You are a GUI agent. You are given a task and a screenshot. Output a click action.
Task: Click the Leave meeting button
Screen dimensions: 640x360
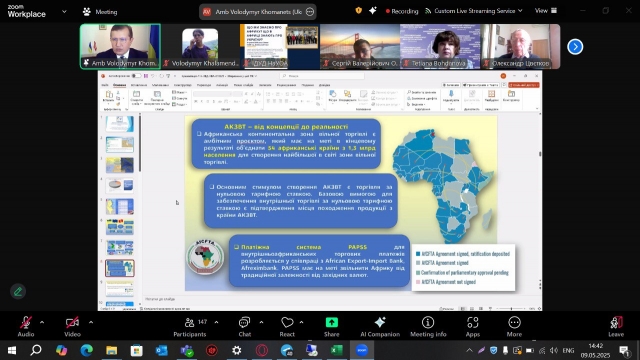616,327
